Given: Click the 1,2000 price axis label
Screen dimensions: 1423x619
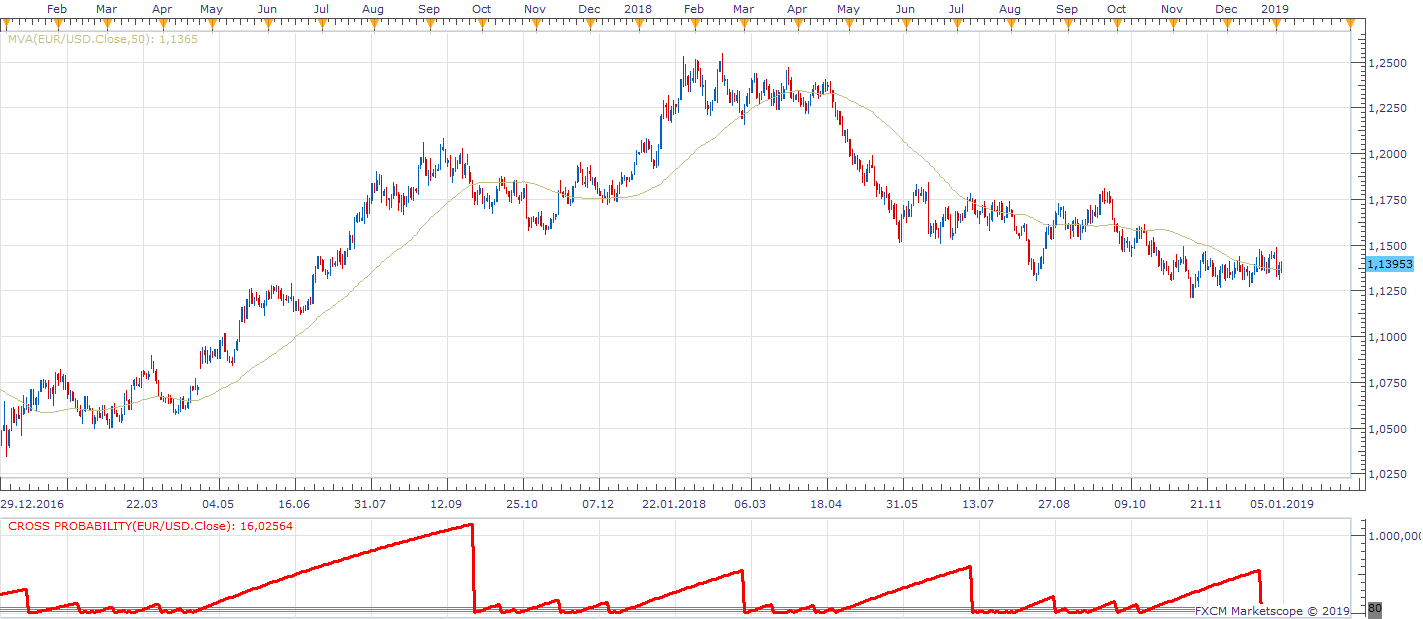Looking at the screenshot, I should [1385, 155].
